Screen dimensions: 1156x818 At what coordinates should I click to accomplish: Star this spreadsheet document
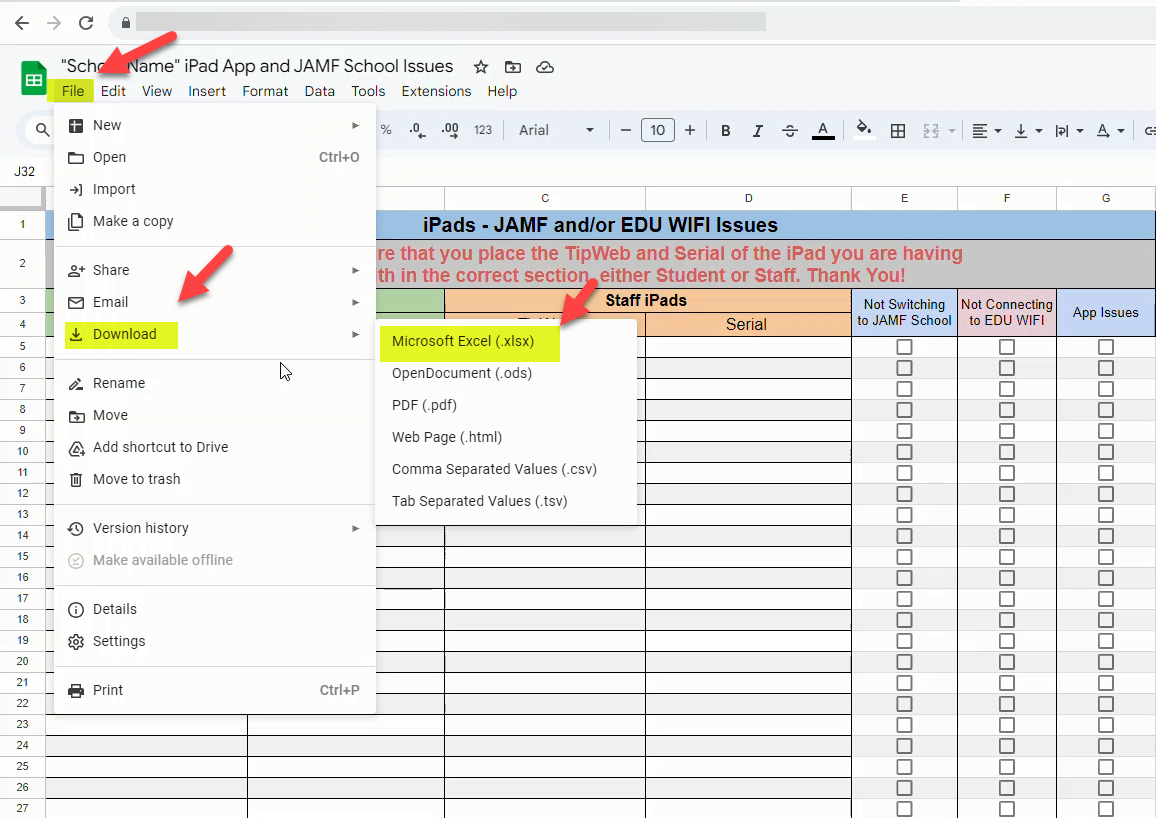pos(481,67)
